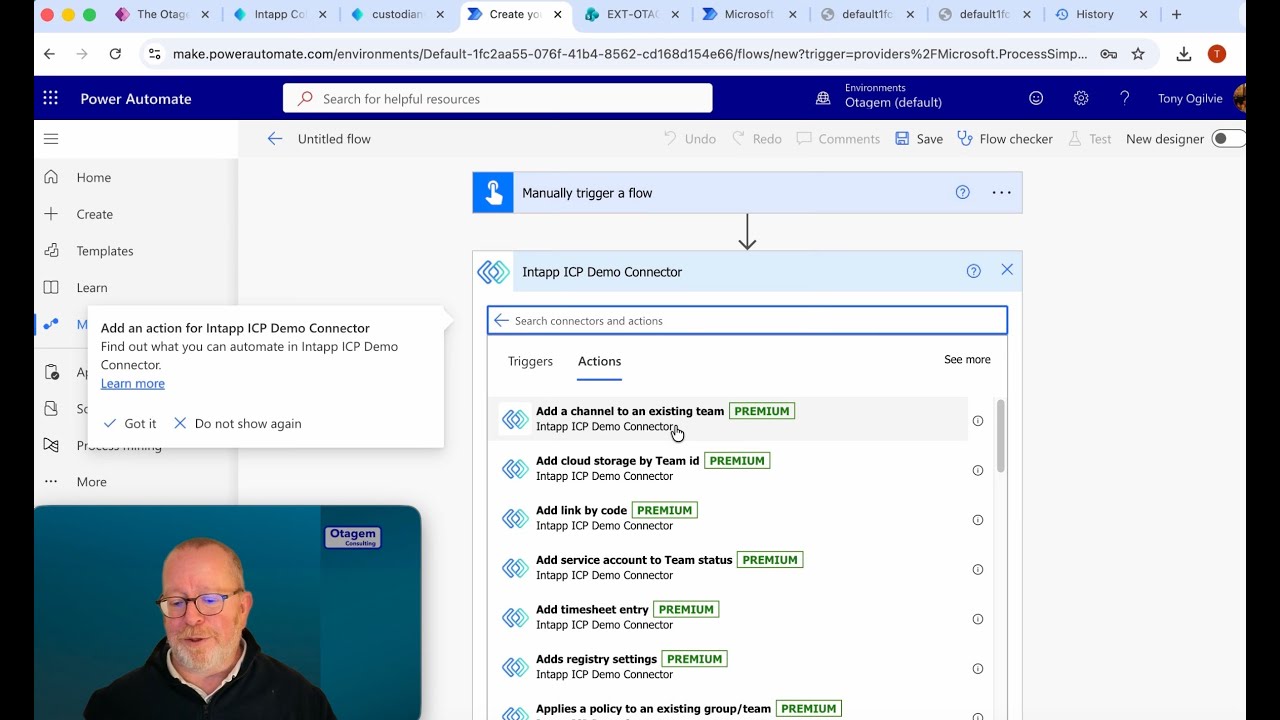Show info for Add cloud storage by Team id
This screenshot has width=1280, height=720.
(x=978, y=470)
